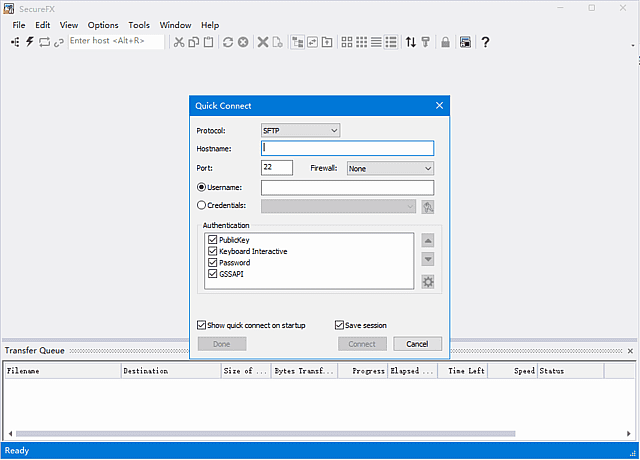Click the padlock icon in toolbar
Viewport: 640px width, 460px height.
click(x=445, y=42)
